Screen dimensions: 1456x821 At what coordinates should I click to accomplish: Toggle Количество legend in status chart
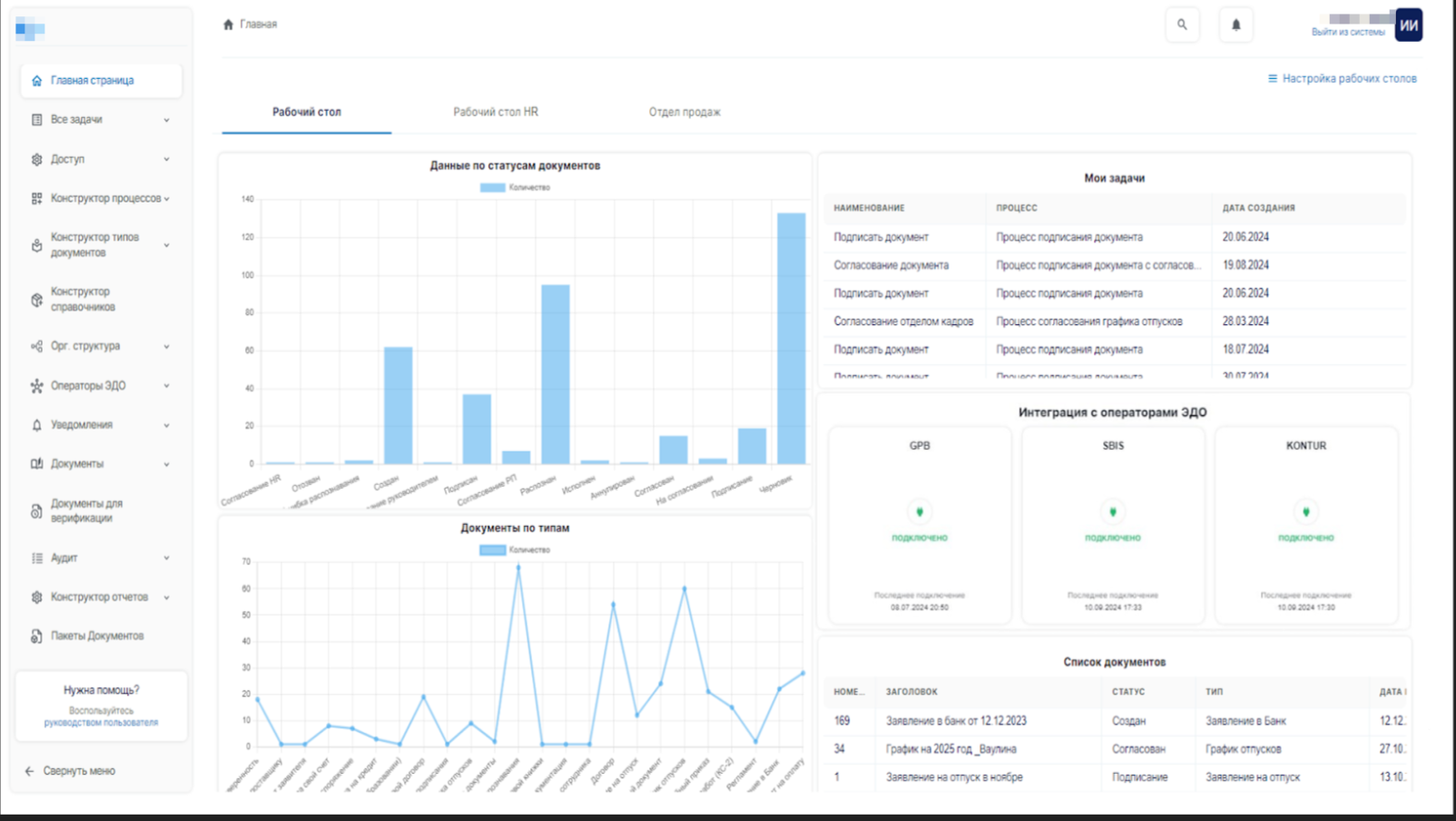click(x=515, y=187)
